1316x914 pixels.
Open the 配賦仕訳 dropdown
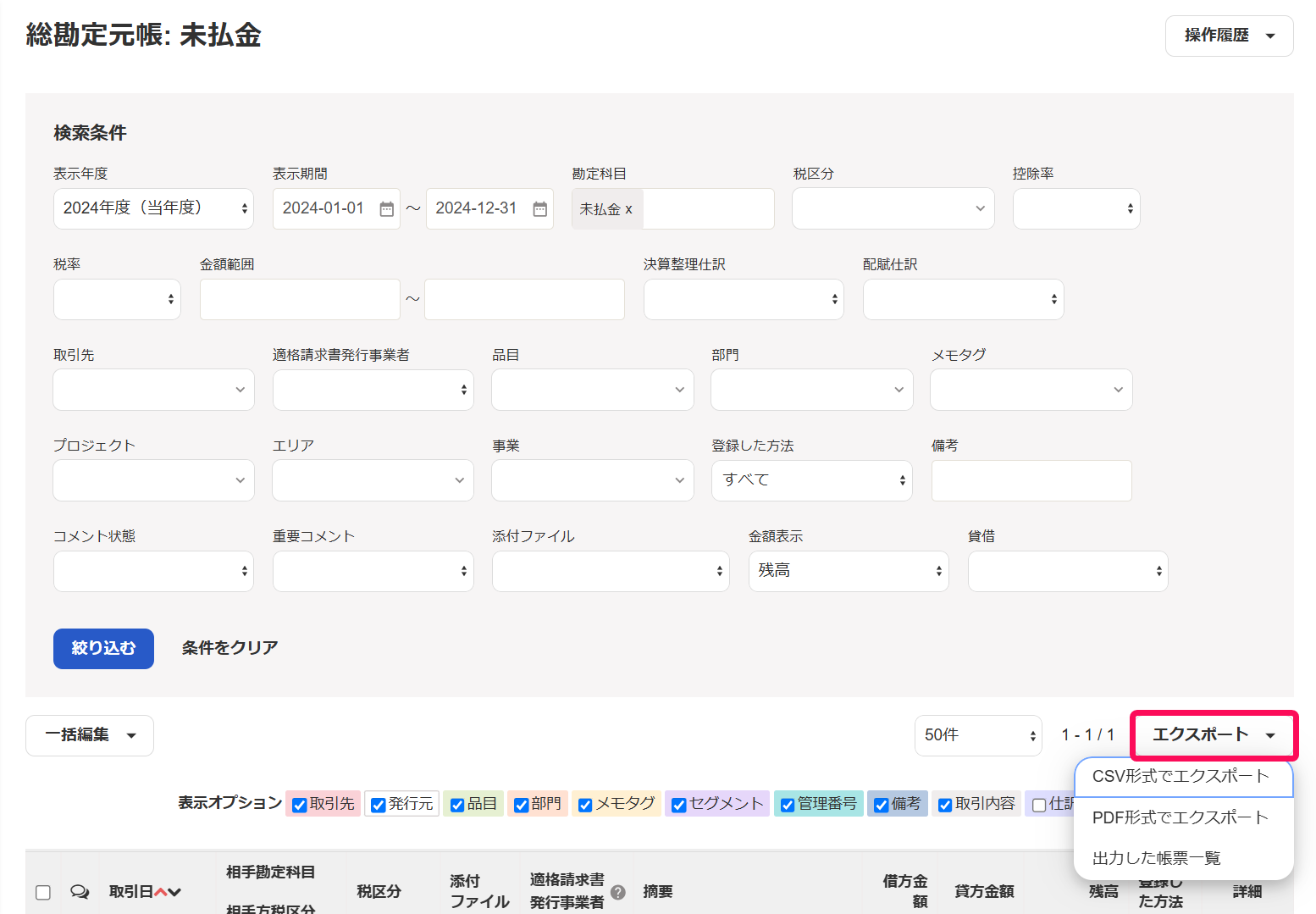(x=963, y=299)
